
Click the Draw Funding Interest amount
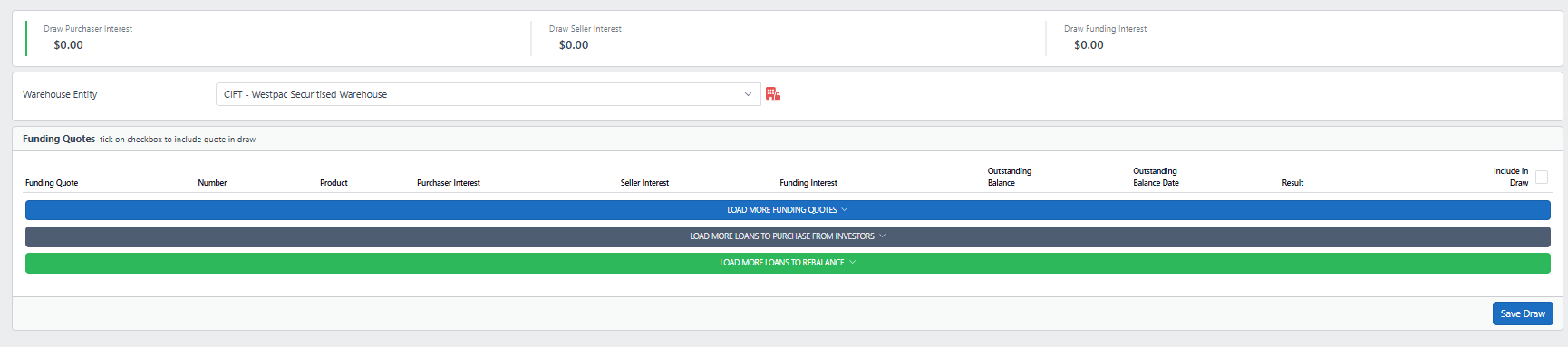(x=1089, y=45)
